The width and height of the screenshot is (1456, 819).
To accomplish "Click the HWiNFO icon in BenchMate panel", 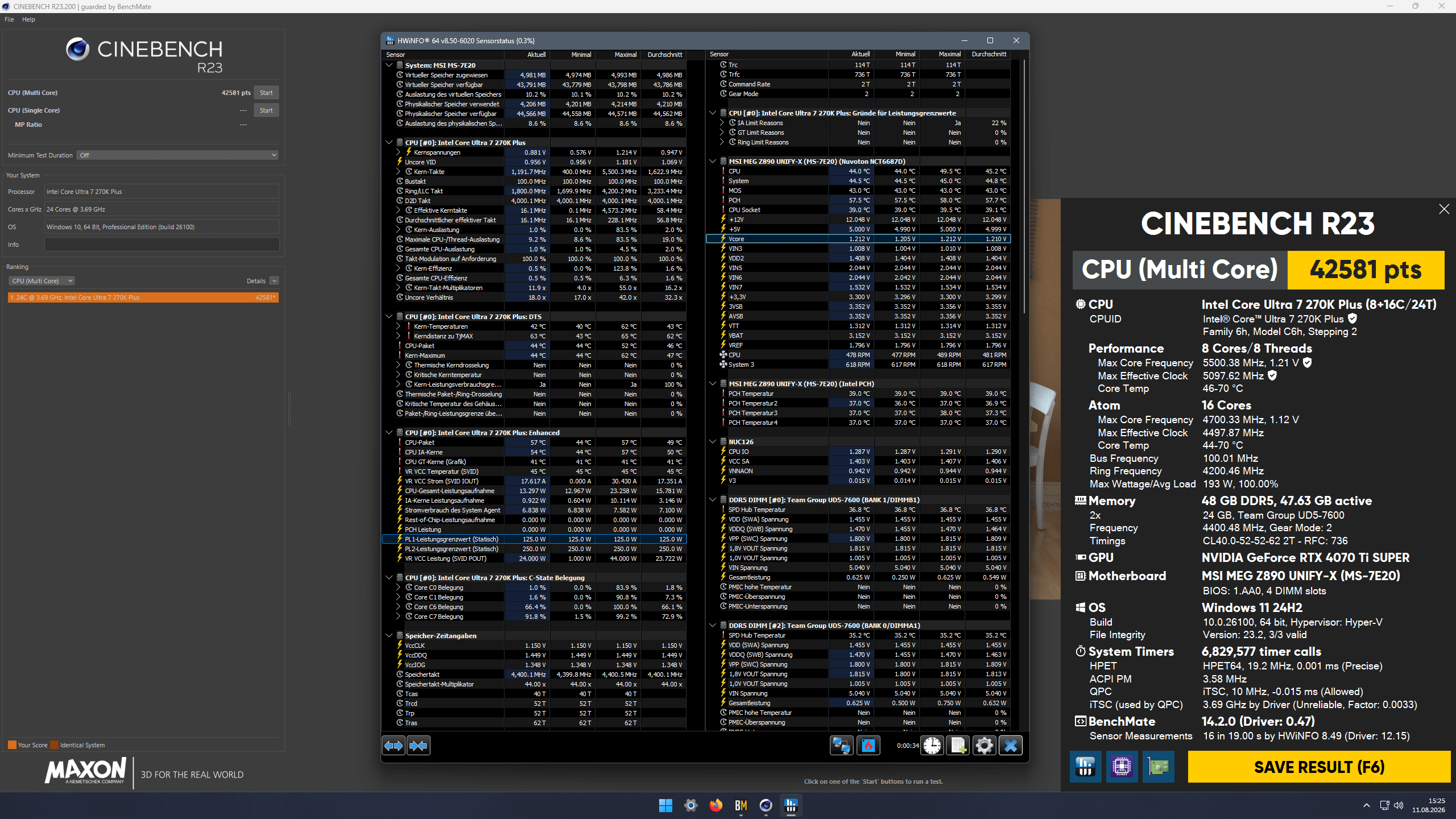I will point(1085,767).
